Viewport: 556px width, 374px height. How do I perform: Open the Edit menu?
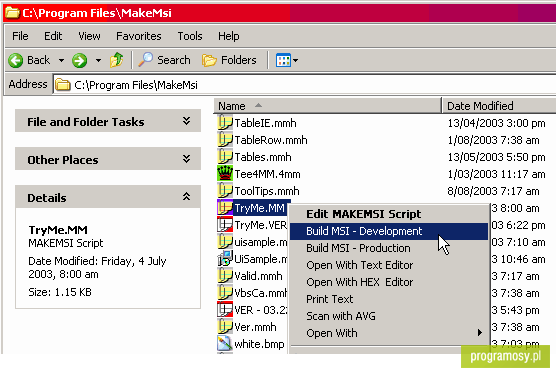click(x=53, y=36)
